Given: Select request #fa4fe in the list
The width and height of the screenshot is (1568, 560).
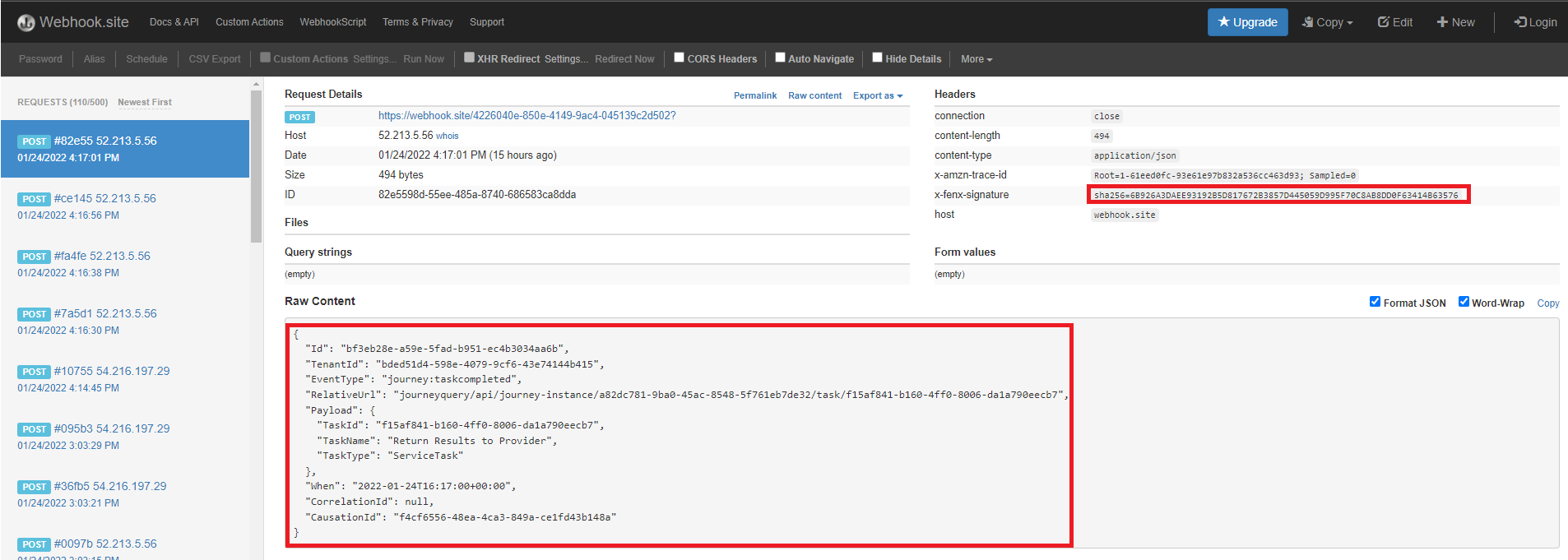Looking at the screenshot, I should 125,264.
